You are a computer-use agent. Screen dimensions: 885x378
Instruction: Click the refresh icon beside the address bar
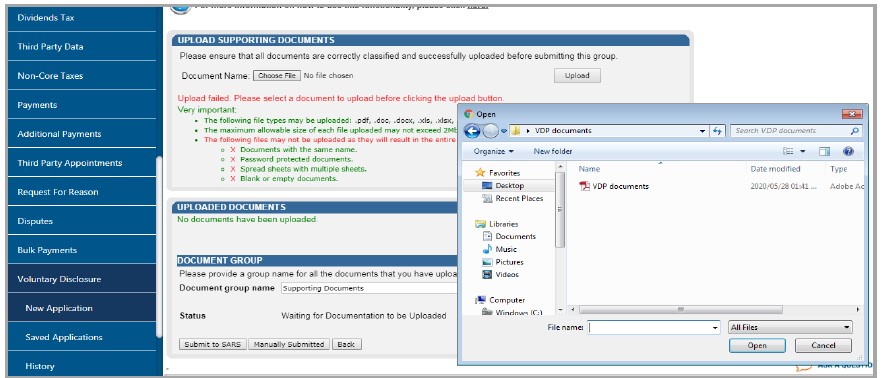tap(717, 131)
